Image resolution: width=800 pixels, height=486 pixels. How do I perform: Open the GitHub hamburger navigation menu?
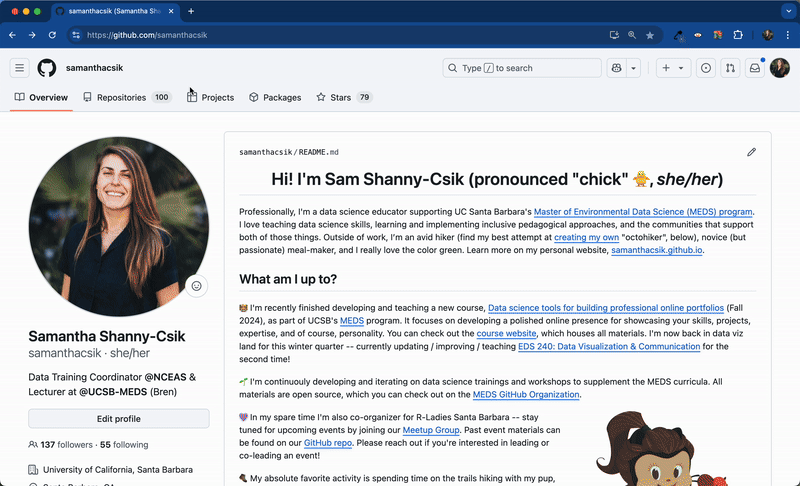19,68
